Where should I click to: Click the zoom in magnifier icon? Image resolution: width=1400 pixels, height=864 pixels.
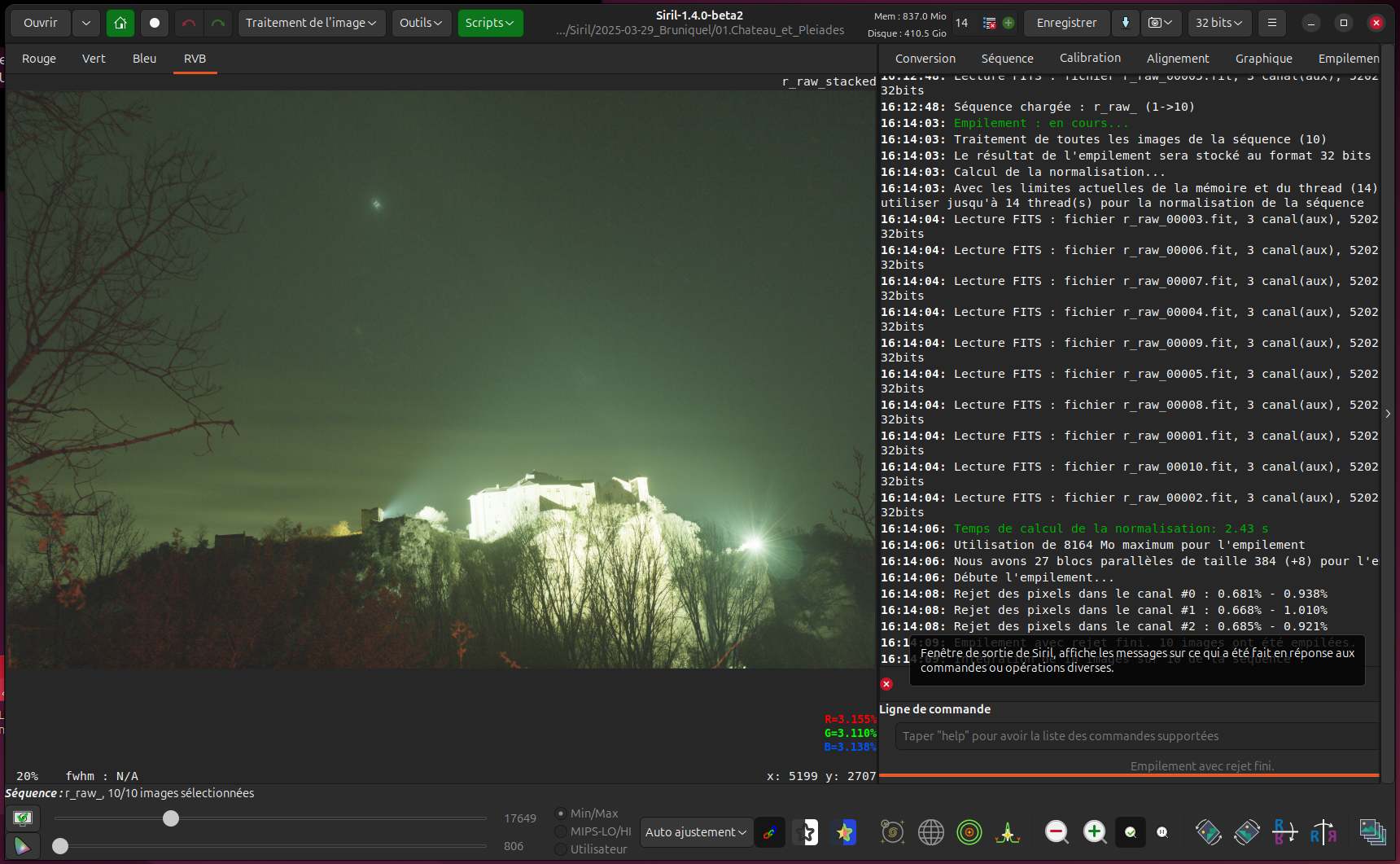(x=1095, y=831)
